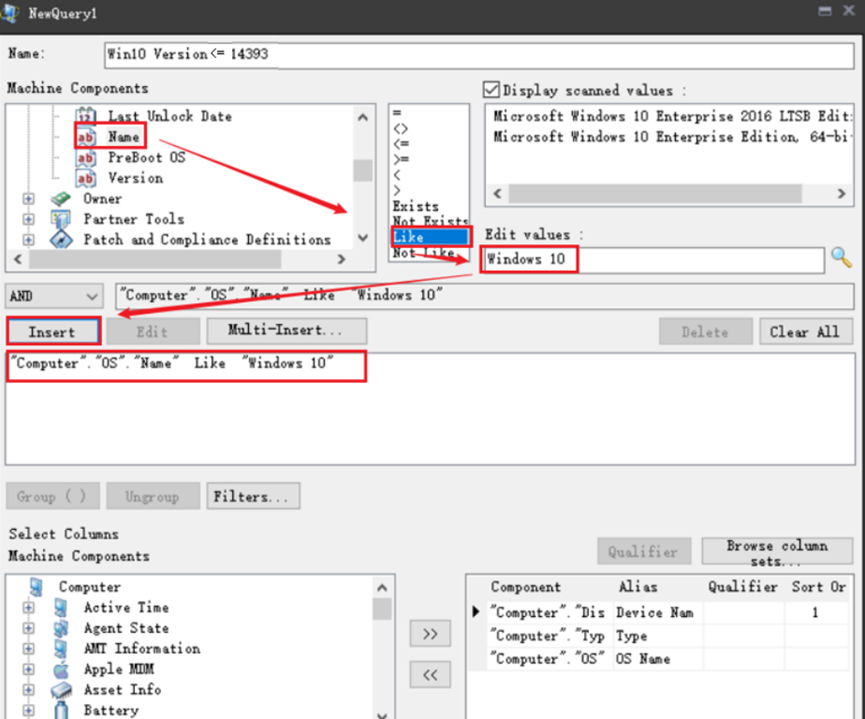865x719 pixels.
Task: Click the add column >> button
Action: [x=430, y=634]
